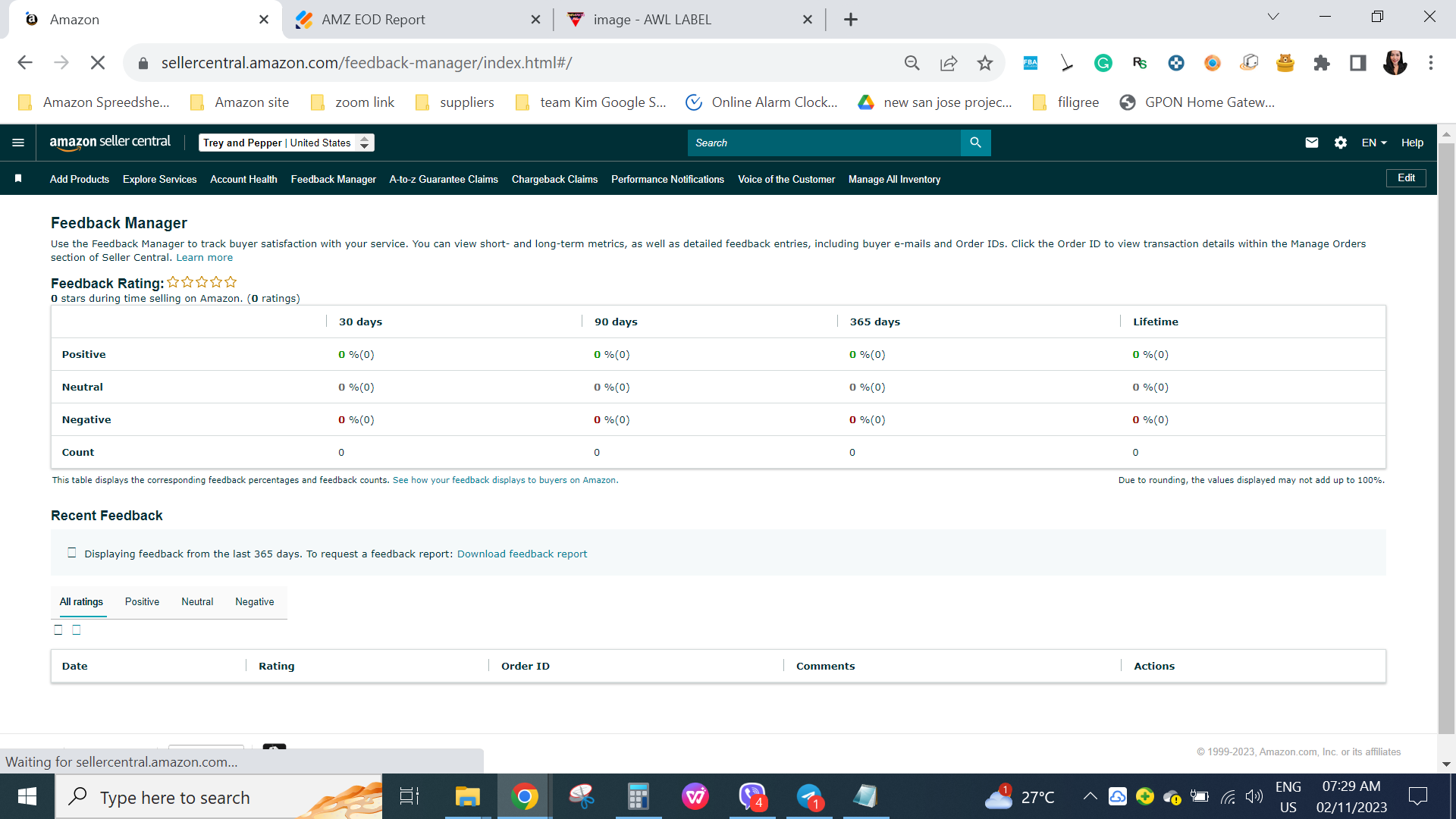The width and height of the screenshot is (1456, 819).
Task: Open File Explorer from taskbar
Action: (468, 797)
